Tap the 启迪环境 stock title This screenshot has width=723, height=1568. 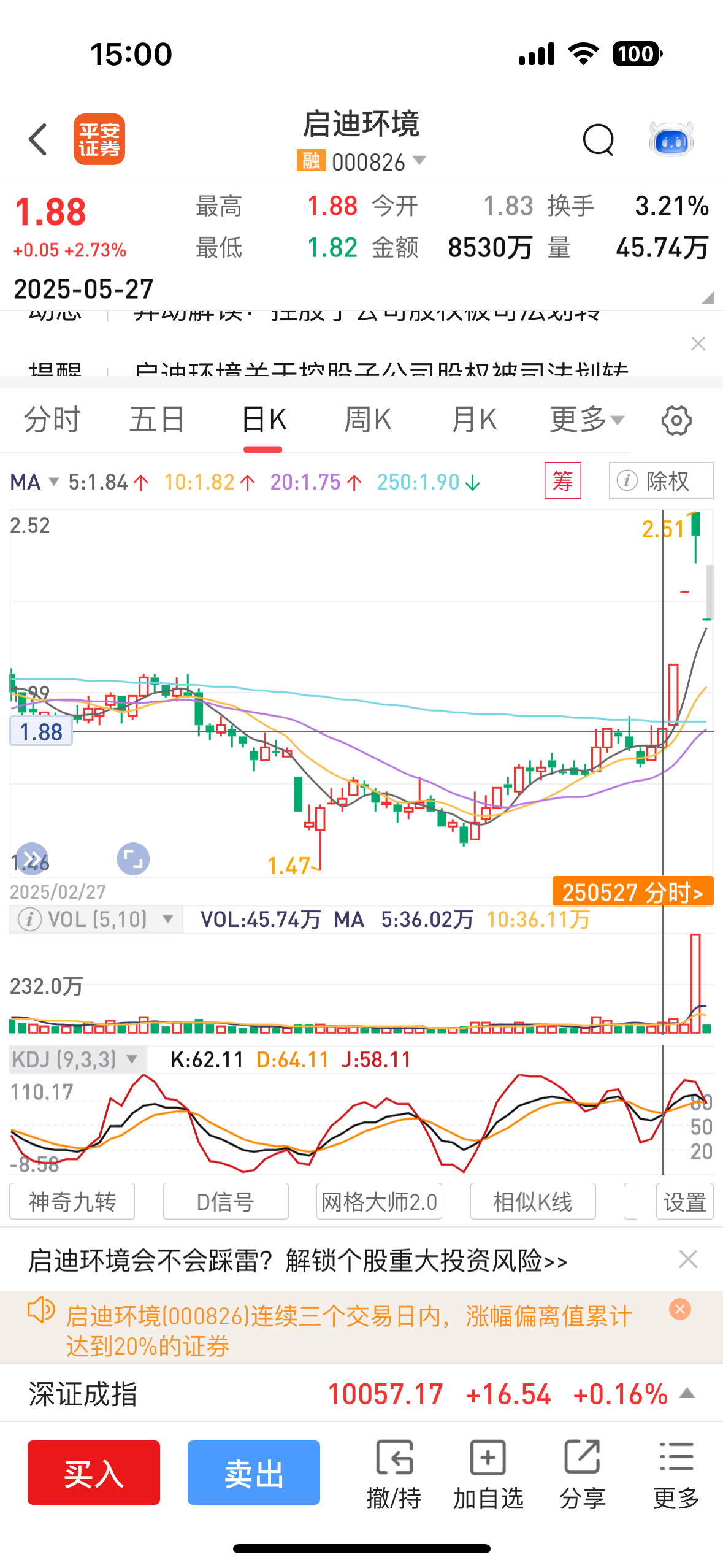(362, 123)
